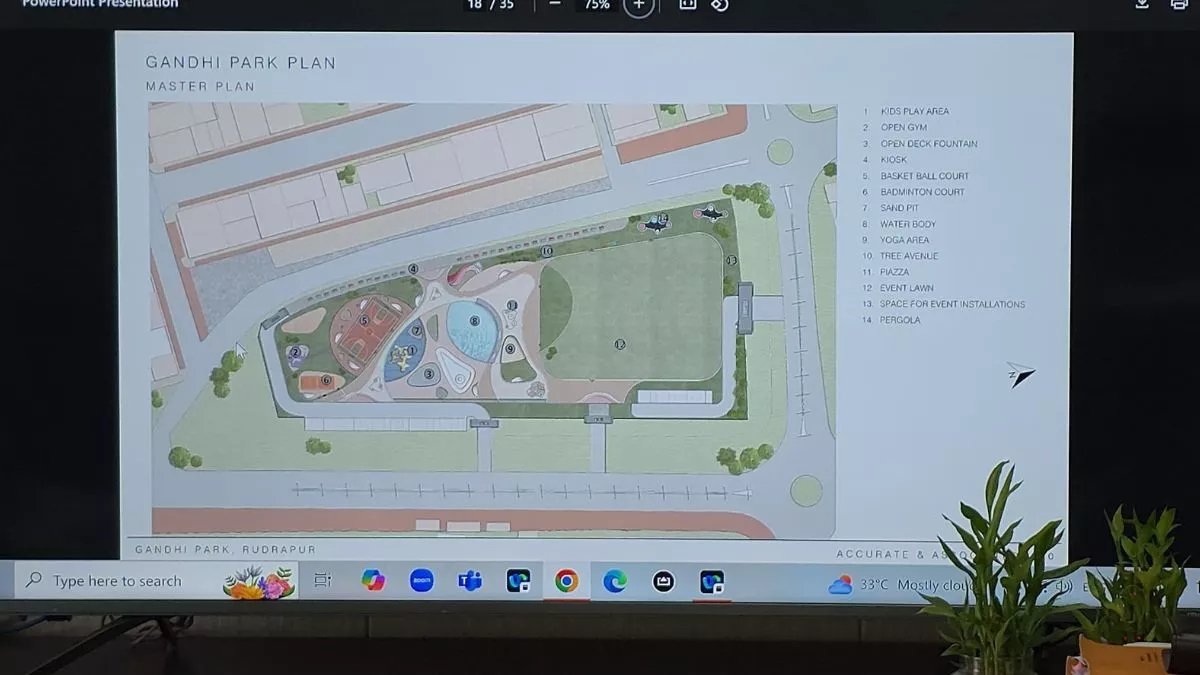Open Microsoft Teams from the taskbar
Viewport: 1200px width, 675px height.
(470, 580)
